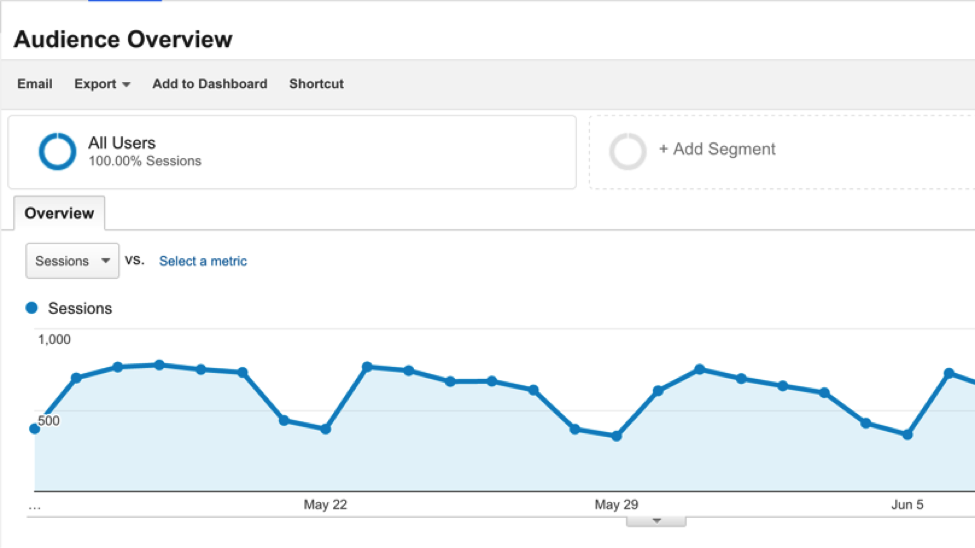
Task: Expand the chart using the bottom arrow handle
Action: pyautogui.click(x=656, y=521)
